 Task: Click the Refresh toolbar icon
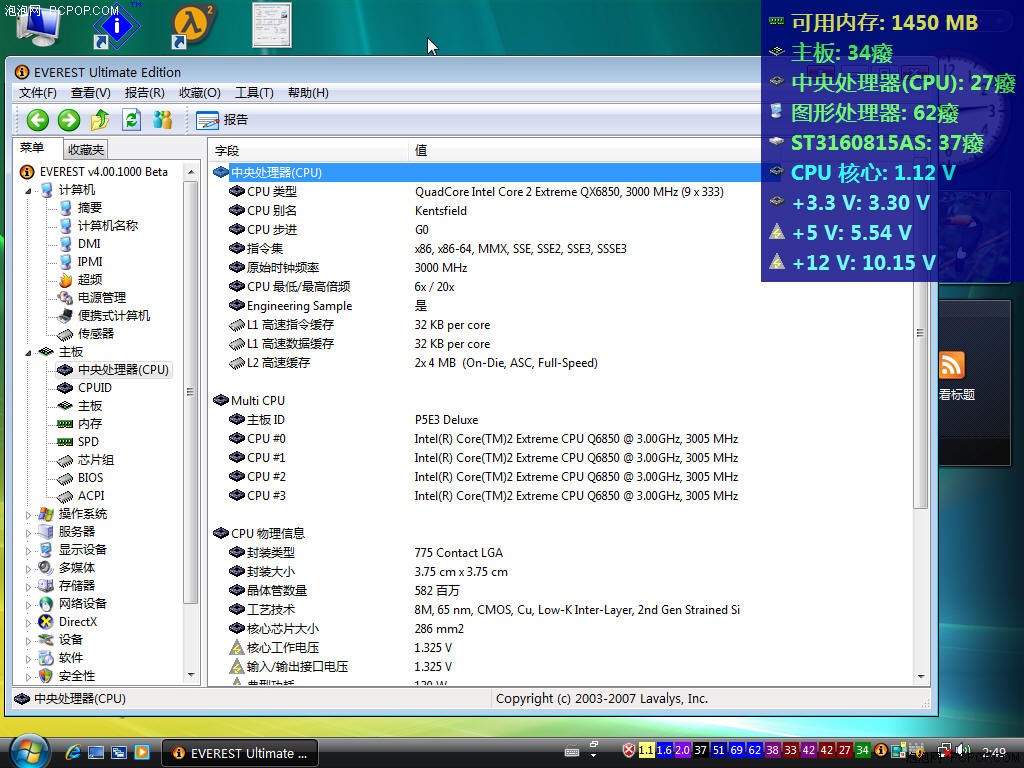[x=131, y=120]
